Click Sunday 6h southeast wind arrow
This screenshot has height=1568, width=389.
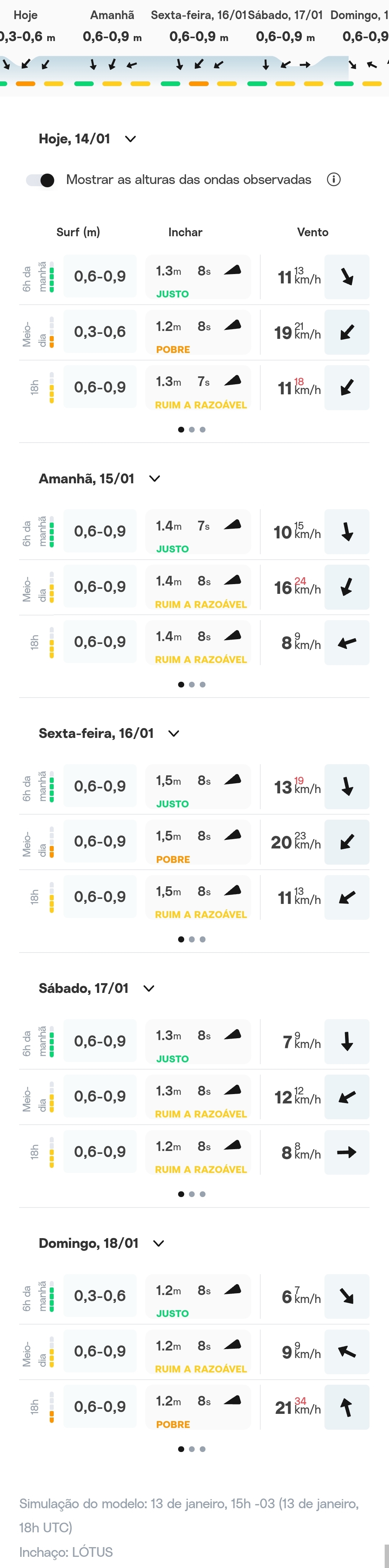[x=346, y=1296]
